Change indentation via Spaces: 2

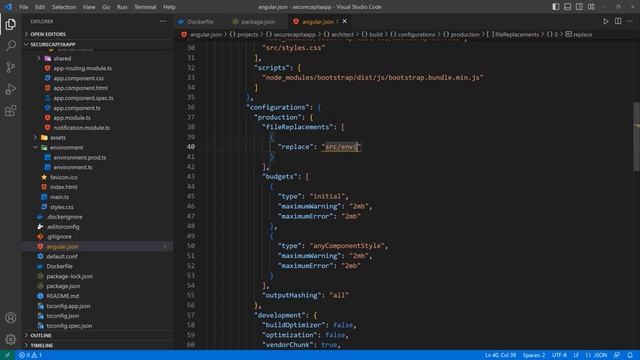[x=534, y=355]
